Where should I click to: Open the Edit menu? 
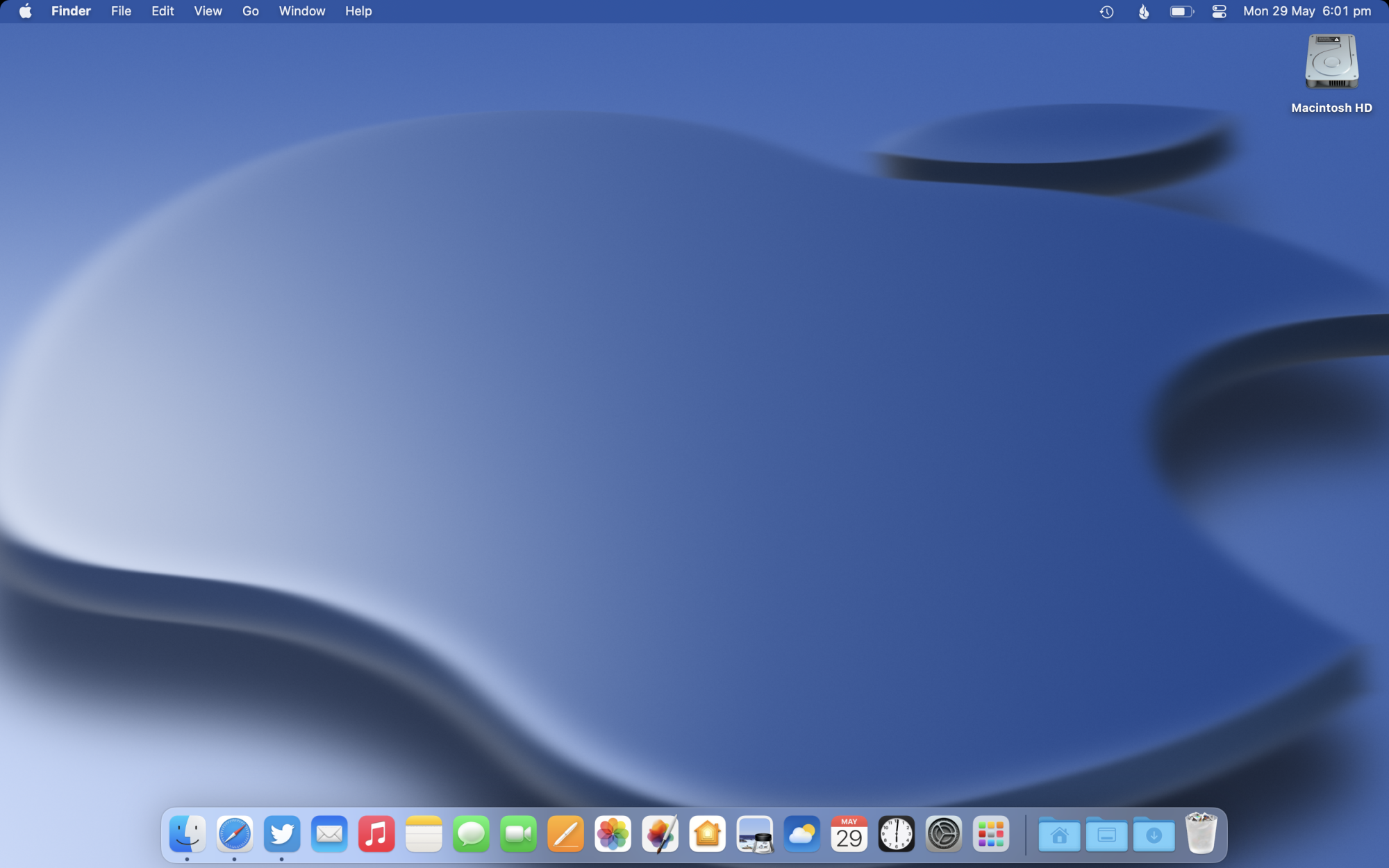pos(163,11)
